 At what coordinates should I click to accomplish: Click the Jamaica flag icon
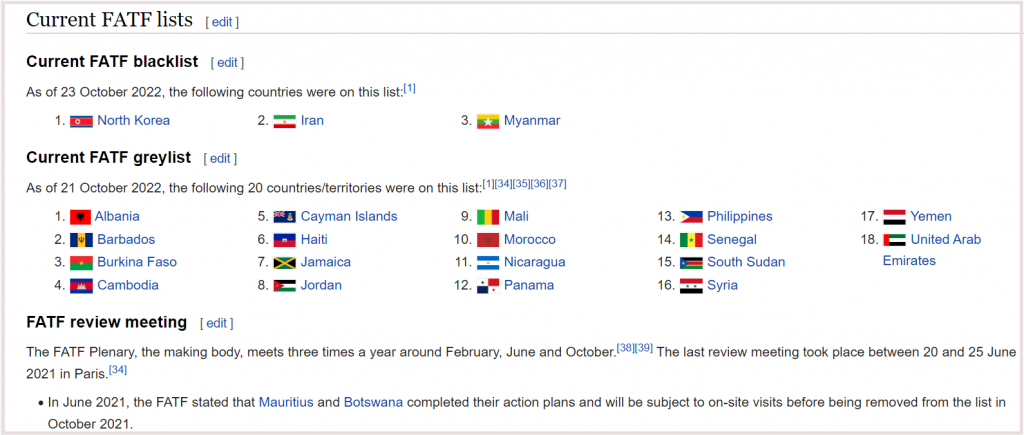284,263
